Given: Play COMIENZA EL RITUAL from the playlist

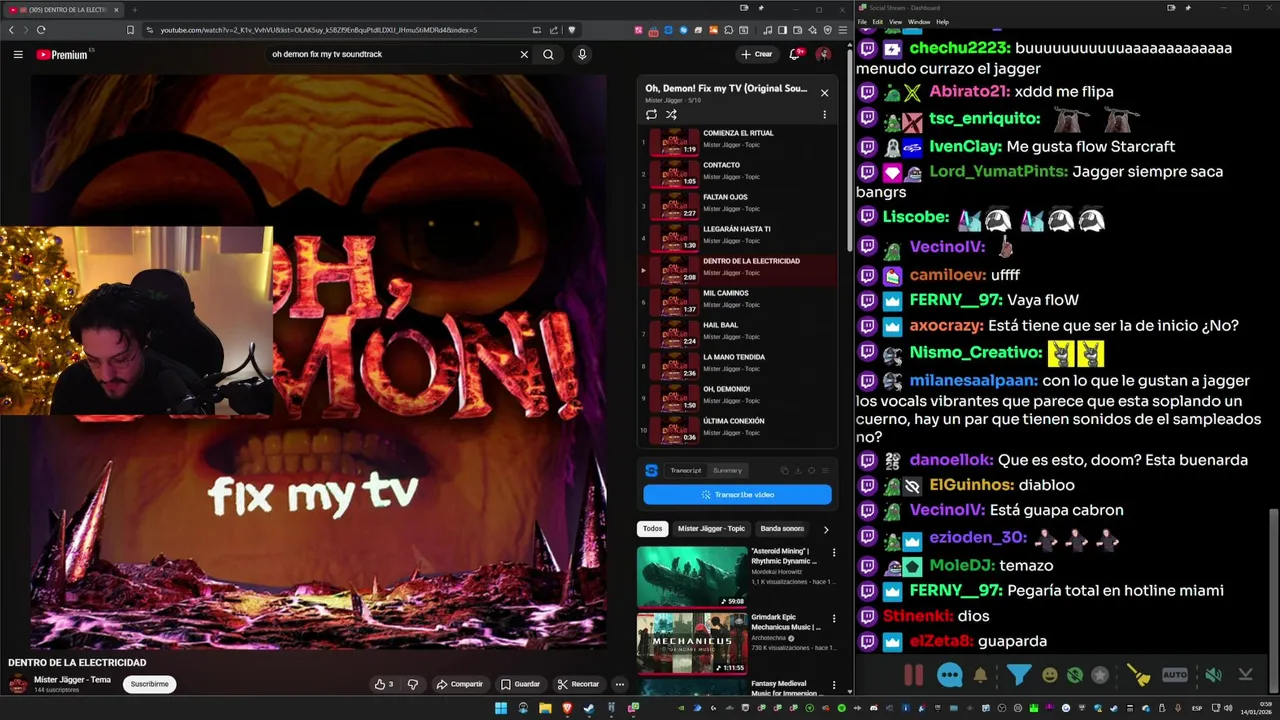Looking at the screenshot, I should 738,142.
